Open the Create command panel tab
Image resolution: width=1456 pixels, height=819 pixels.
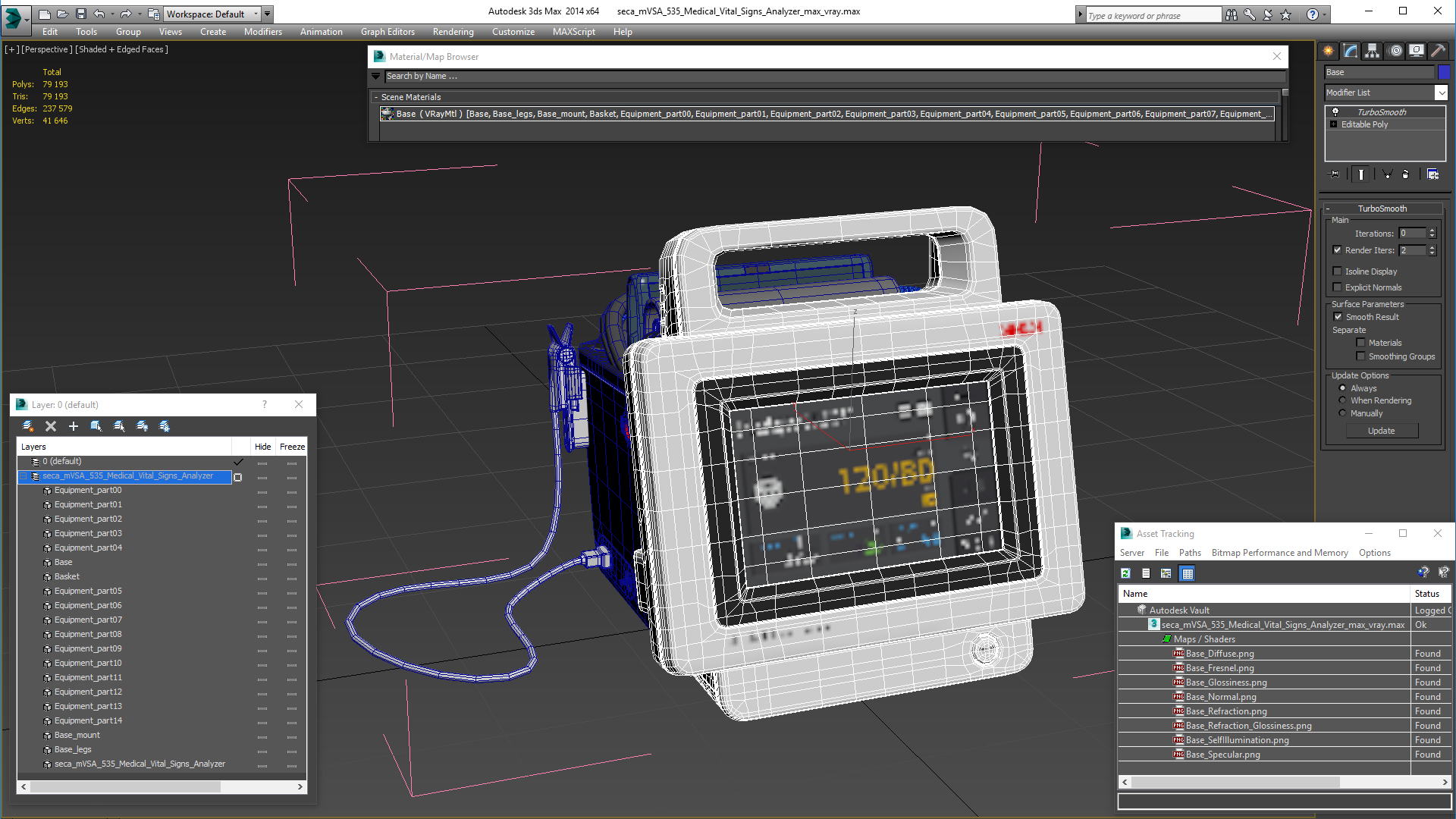[1329, 51]
